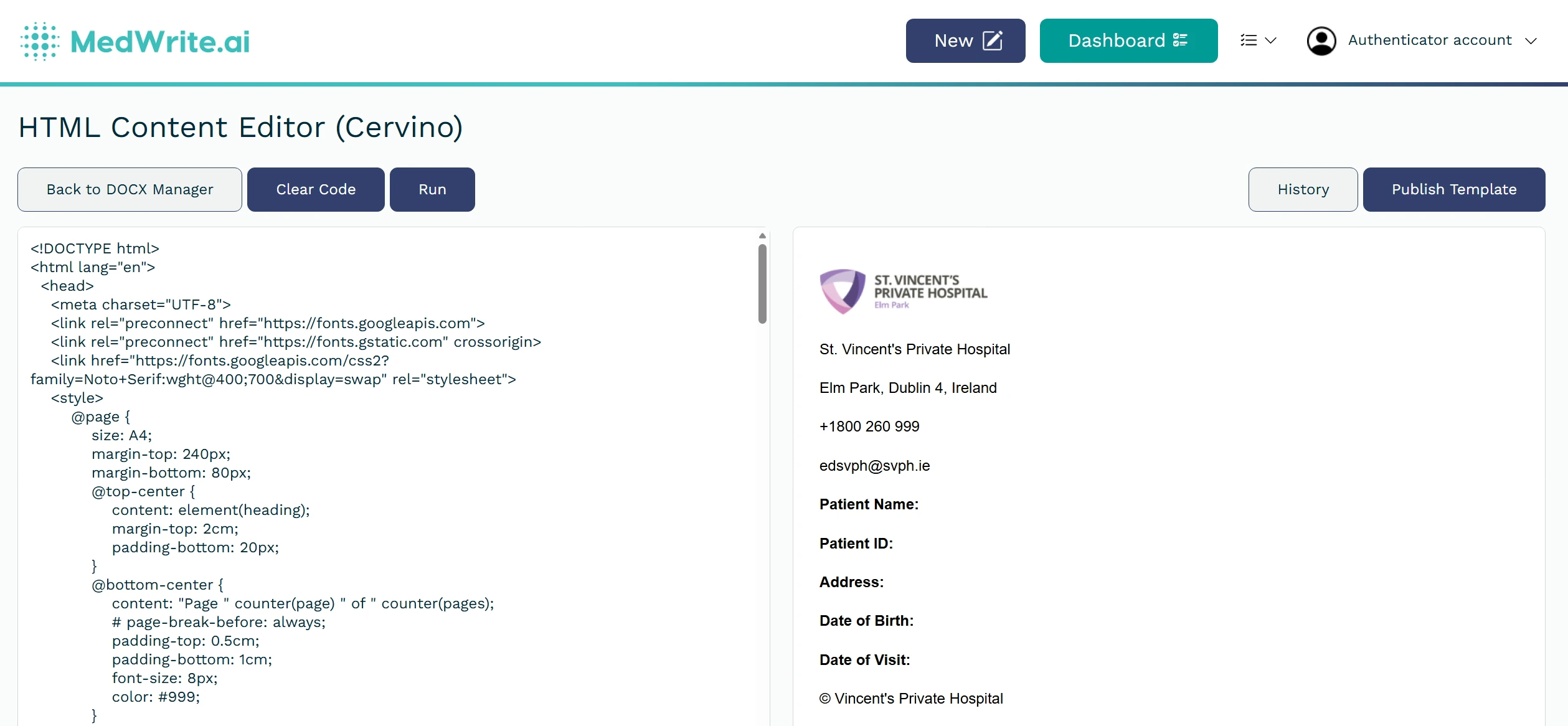Viewport: 1568px width, 726px height.
Task: Expand the chevron beside the task list icon
Action: [1270, 41]
